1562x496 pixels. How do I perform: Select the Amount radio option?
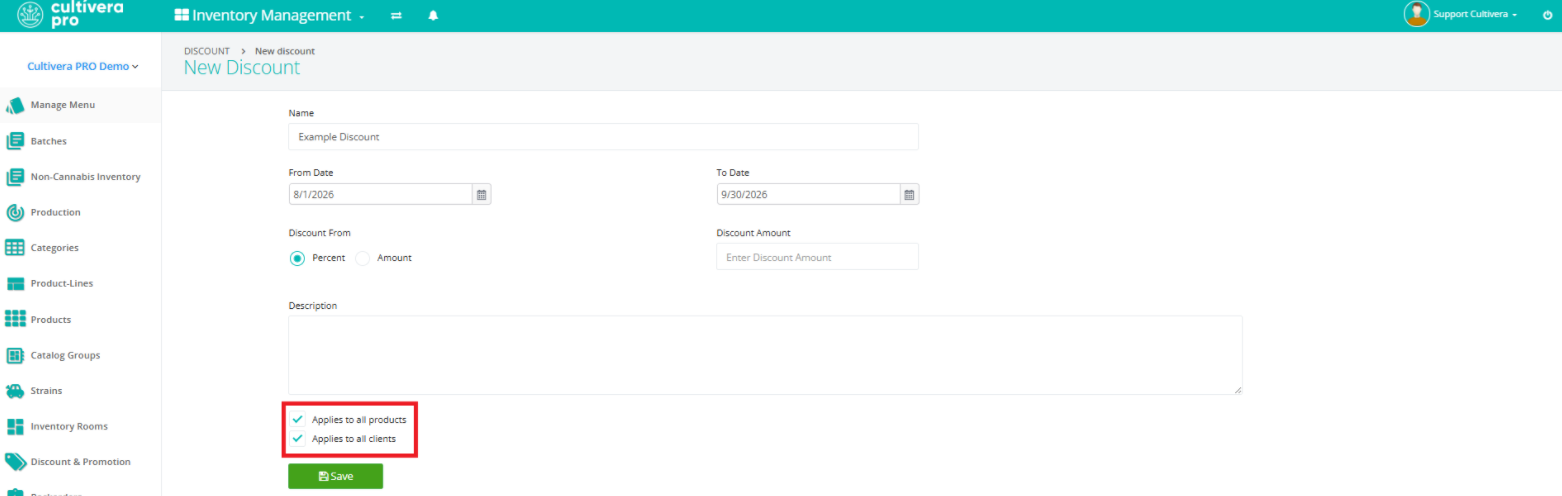pyautogui.click(x=362, y=258)
